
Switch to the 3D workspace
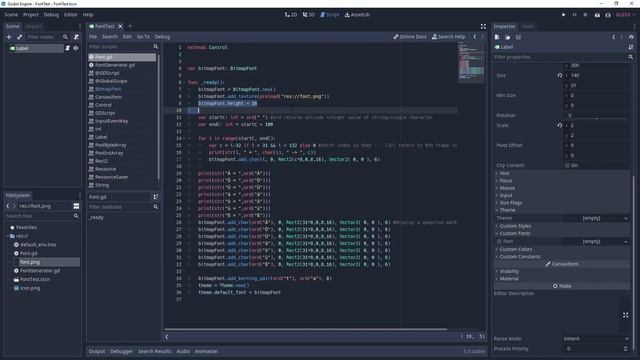[309, 15]
